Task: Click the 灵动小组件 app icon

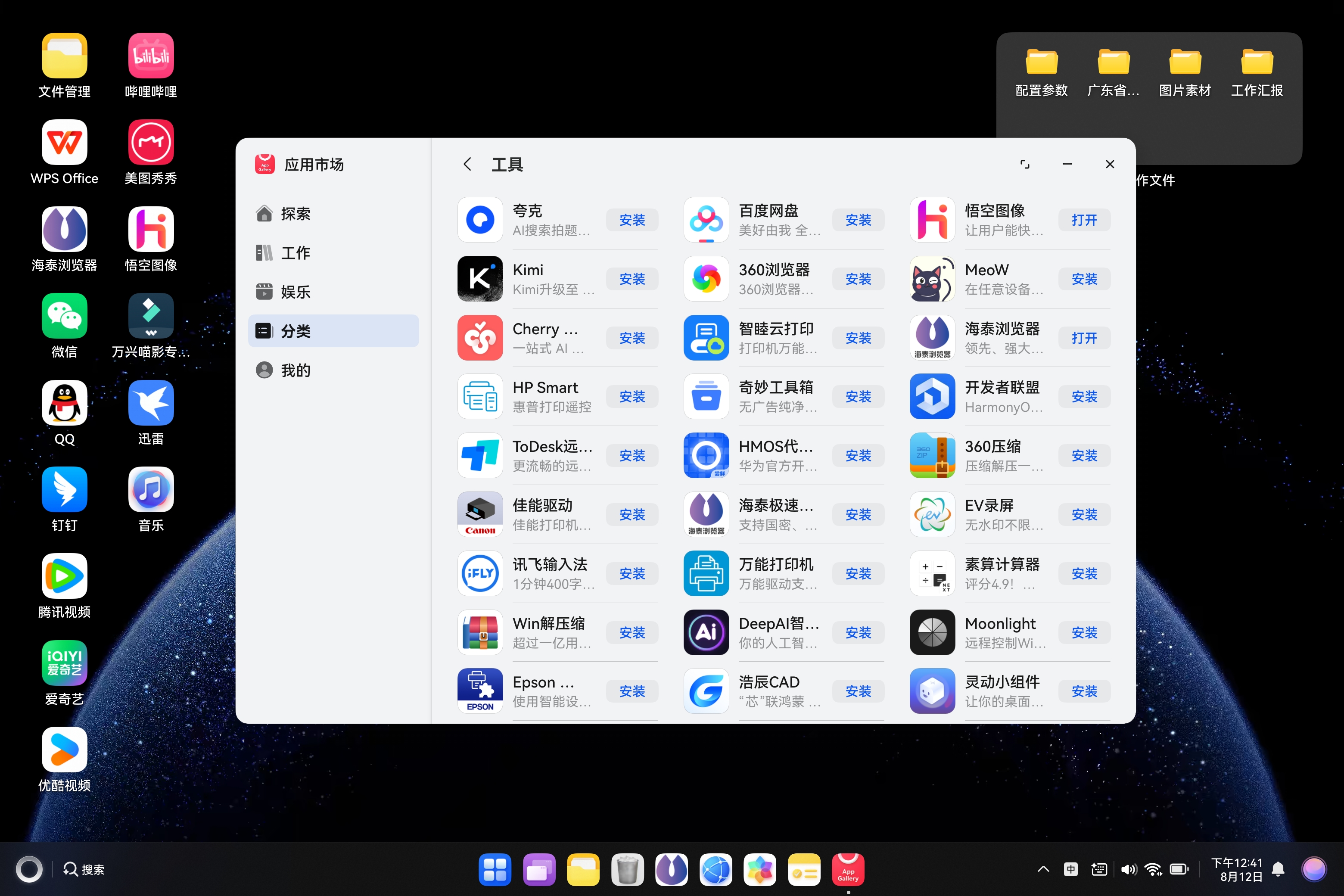Action: click(933, 691)
